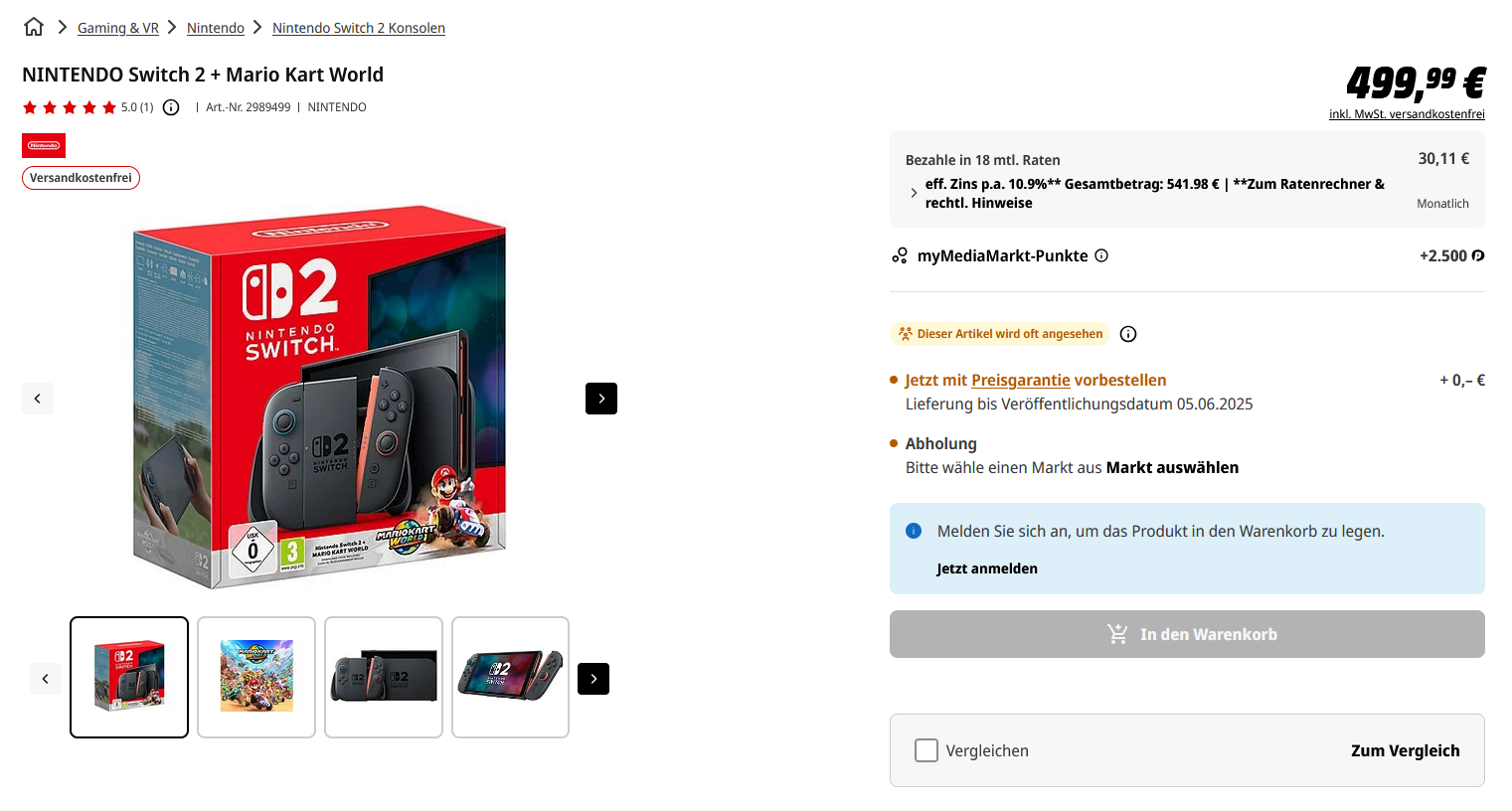This screenshot has height=811, width=1512.
Task: Move thumbnail strip back with left arrow
Action: click(46, 679)
